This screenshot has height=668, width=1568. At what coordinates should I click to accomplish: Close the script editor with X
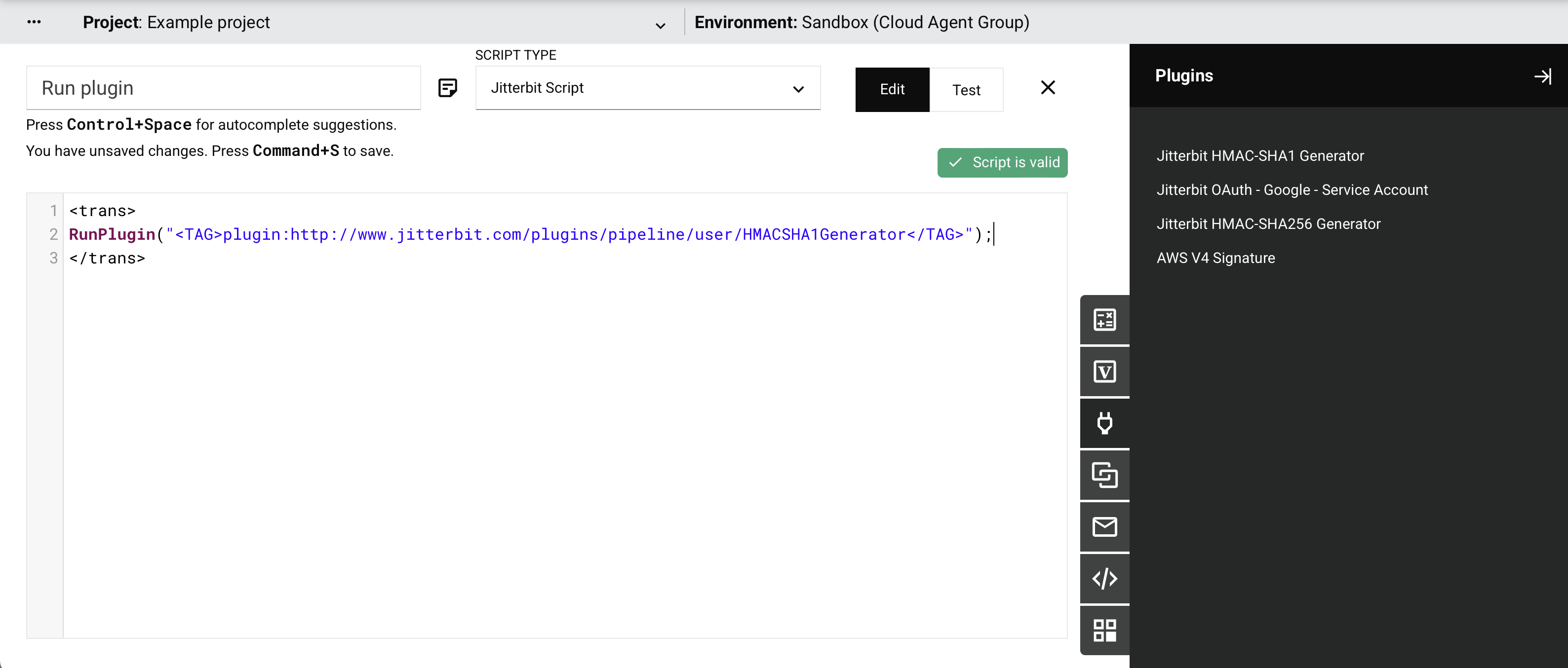coord(1048,88)
